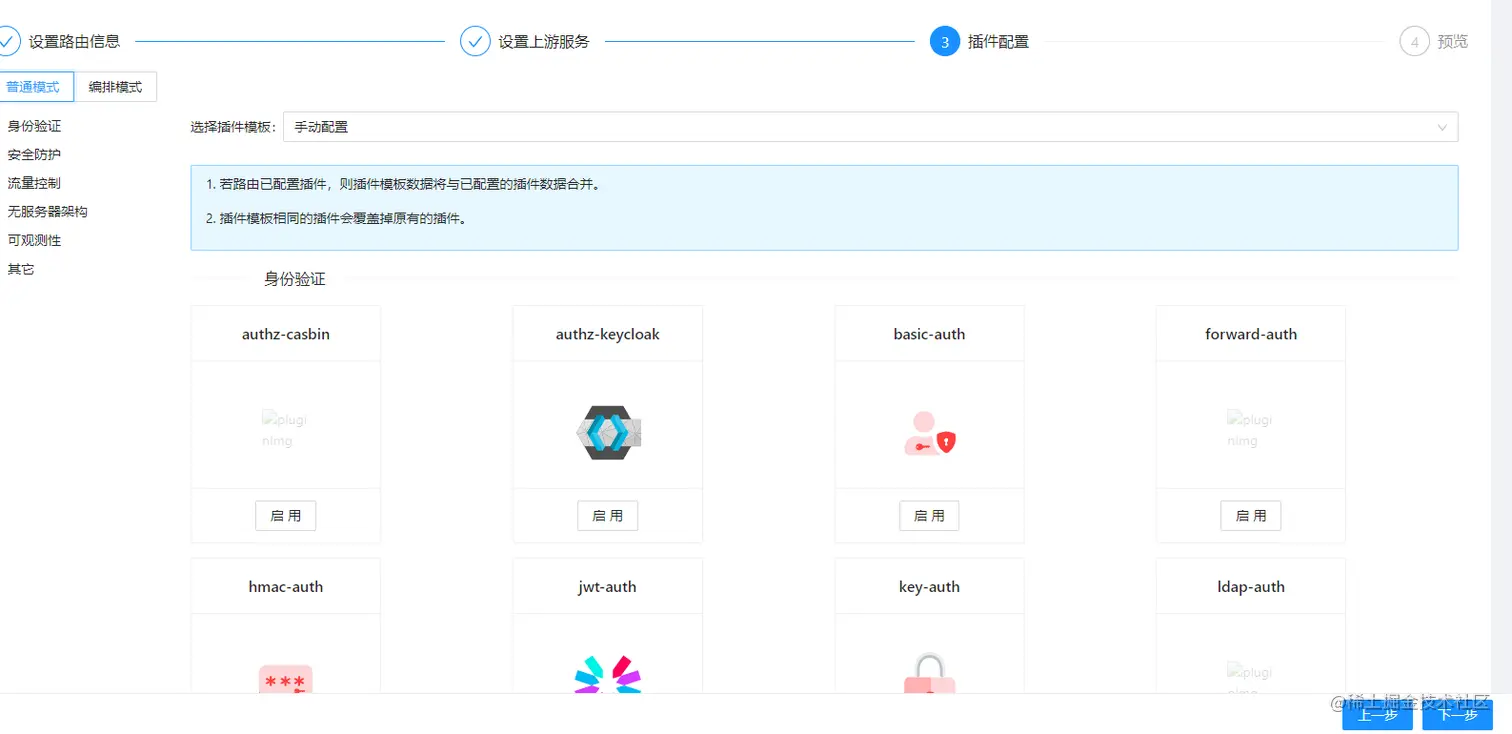Proceed with the 下一步 button
This screenshot has width=1512, height=734.
1457,714
